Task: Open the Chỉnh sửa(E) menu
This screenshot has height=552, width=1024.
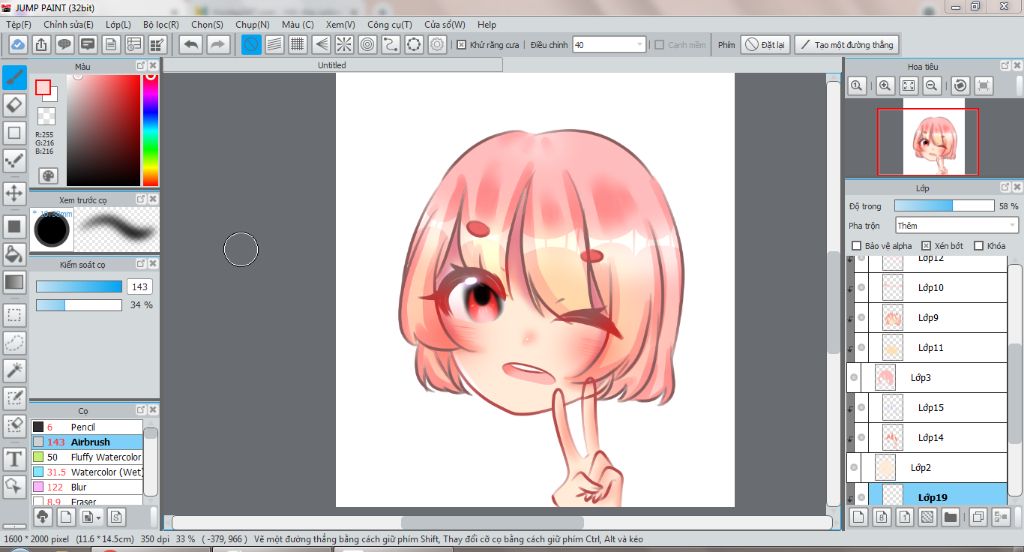Action: 68,24
